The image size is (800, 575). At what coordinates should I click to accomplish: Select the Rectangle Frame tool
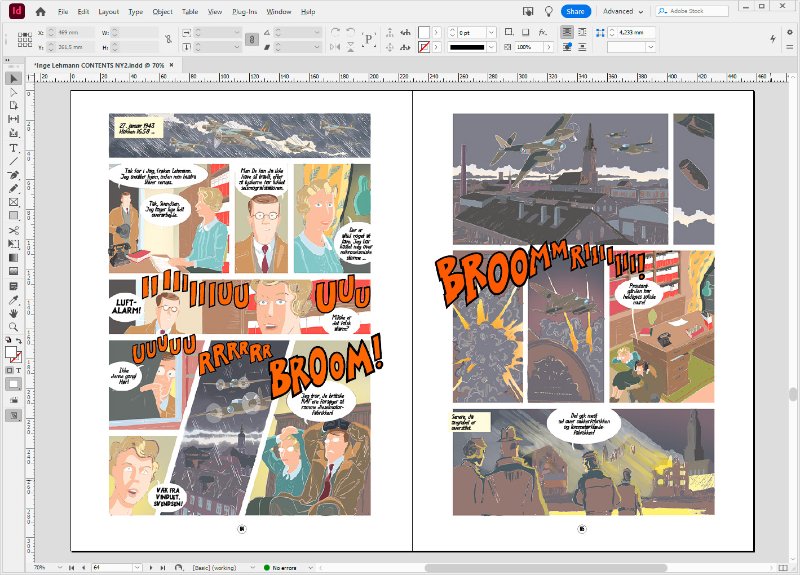(x=14, y=203)
